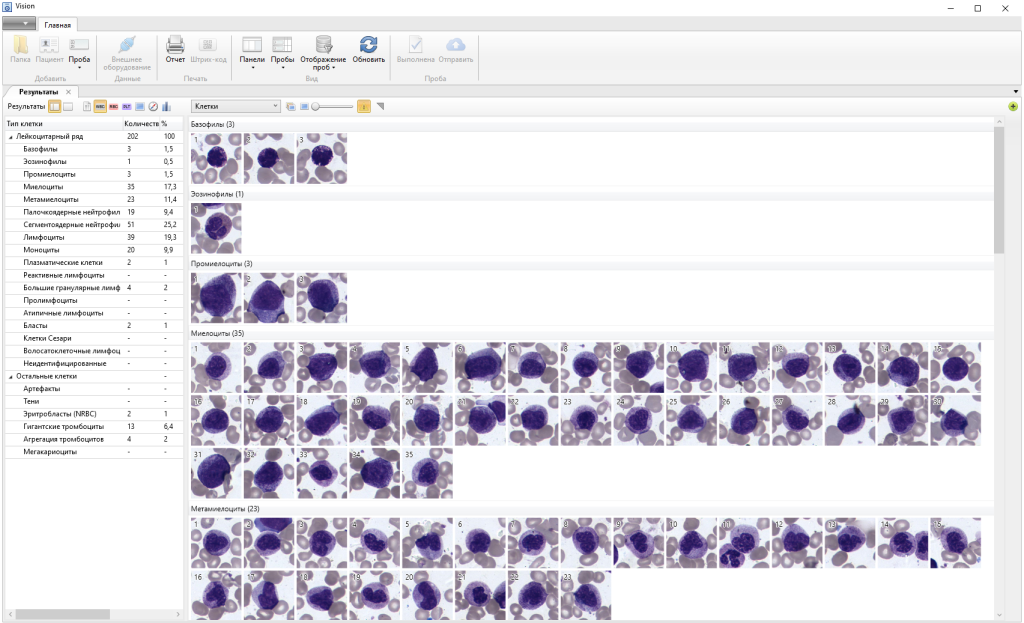Collapse the Лейкоцитарный ряд tree group
Viewport: 1024px width, 623px height.
point(11,136)
